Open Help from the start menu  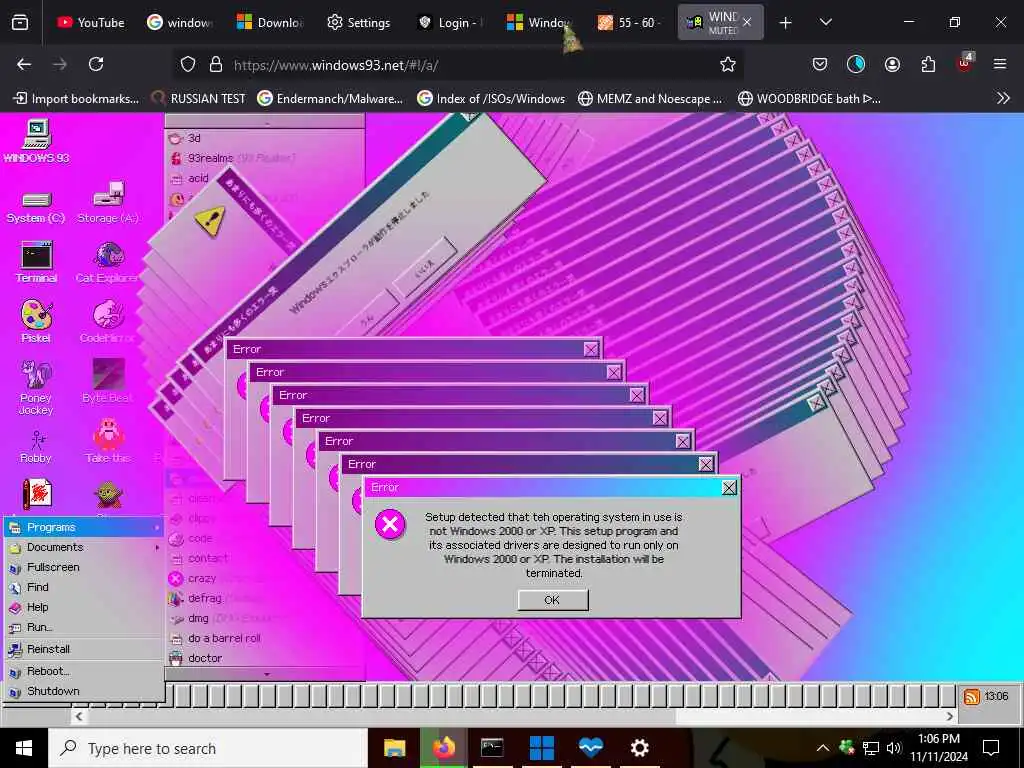click(84, 607)
